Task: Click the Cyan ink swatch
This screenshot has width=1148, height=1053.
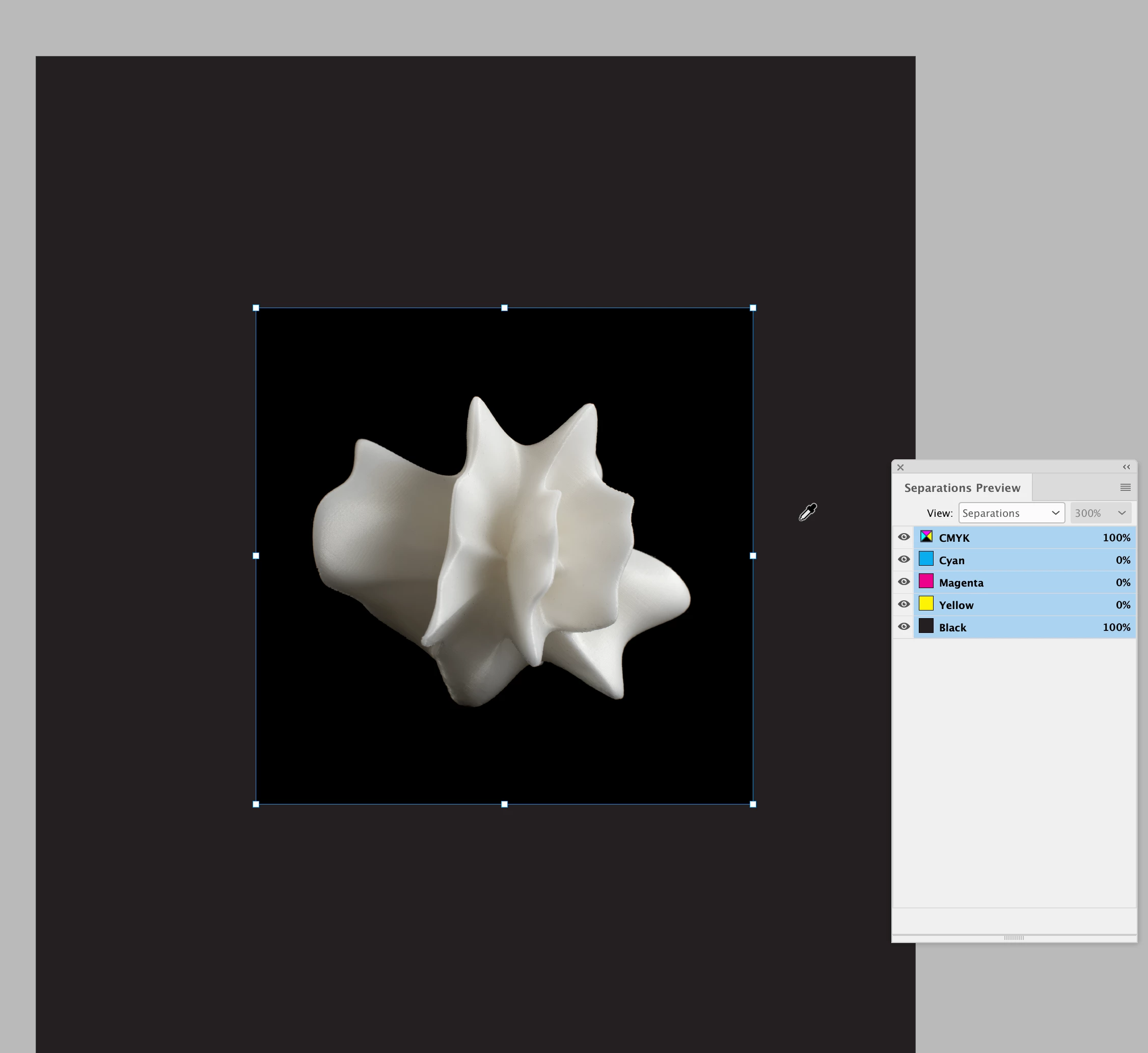Action: [x=926, y=559]
